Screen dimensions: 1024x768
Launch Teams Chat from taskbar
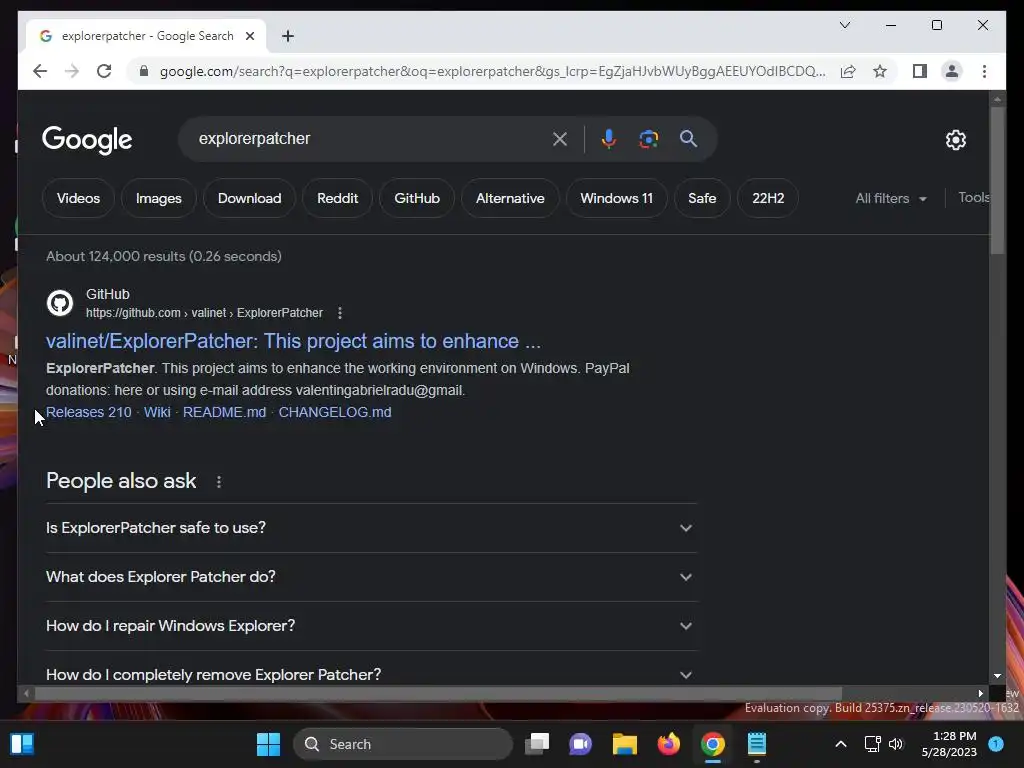(580, 744)
